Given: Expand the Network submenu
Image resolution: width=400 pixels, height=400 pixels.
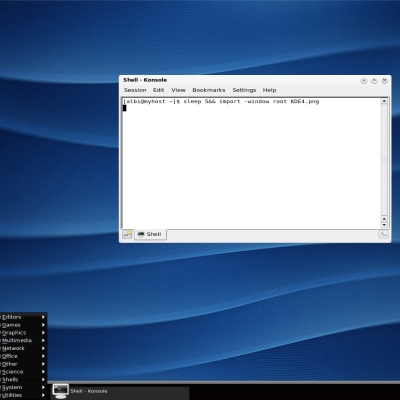Looking at the screenshot, I should point(23,348).
